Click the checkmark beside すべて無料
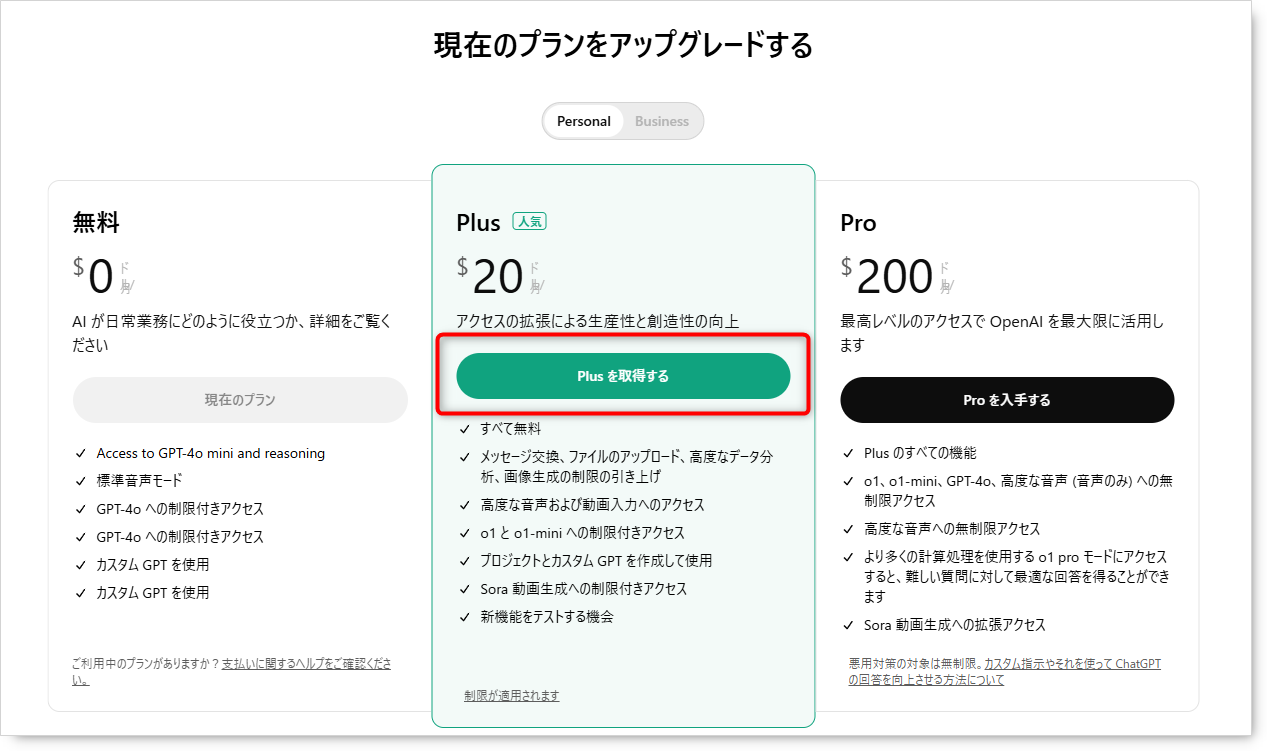Screen dimensions: 1267x751 coord(464,429)
